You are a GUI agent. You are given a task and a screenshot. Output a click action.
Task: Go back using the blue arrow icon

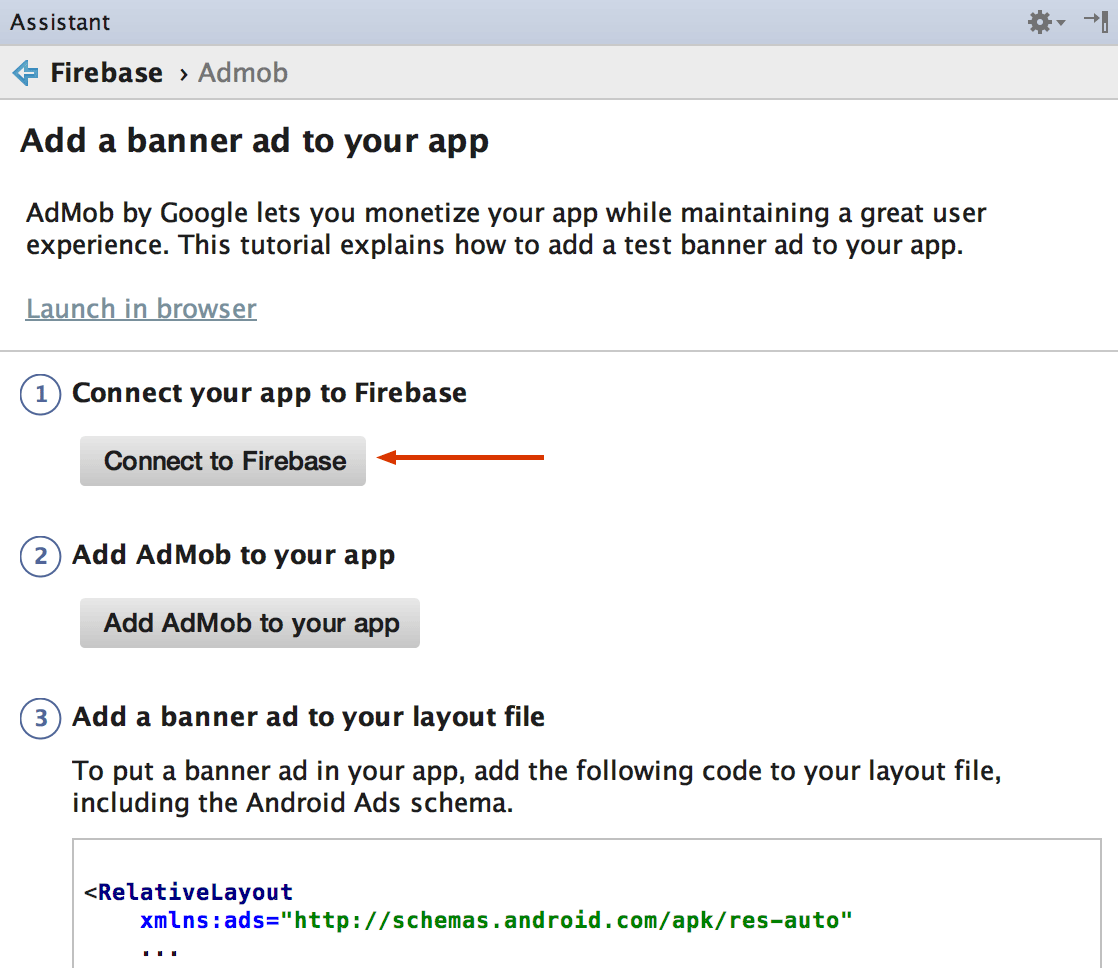click(25, 73)
